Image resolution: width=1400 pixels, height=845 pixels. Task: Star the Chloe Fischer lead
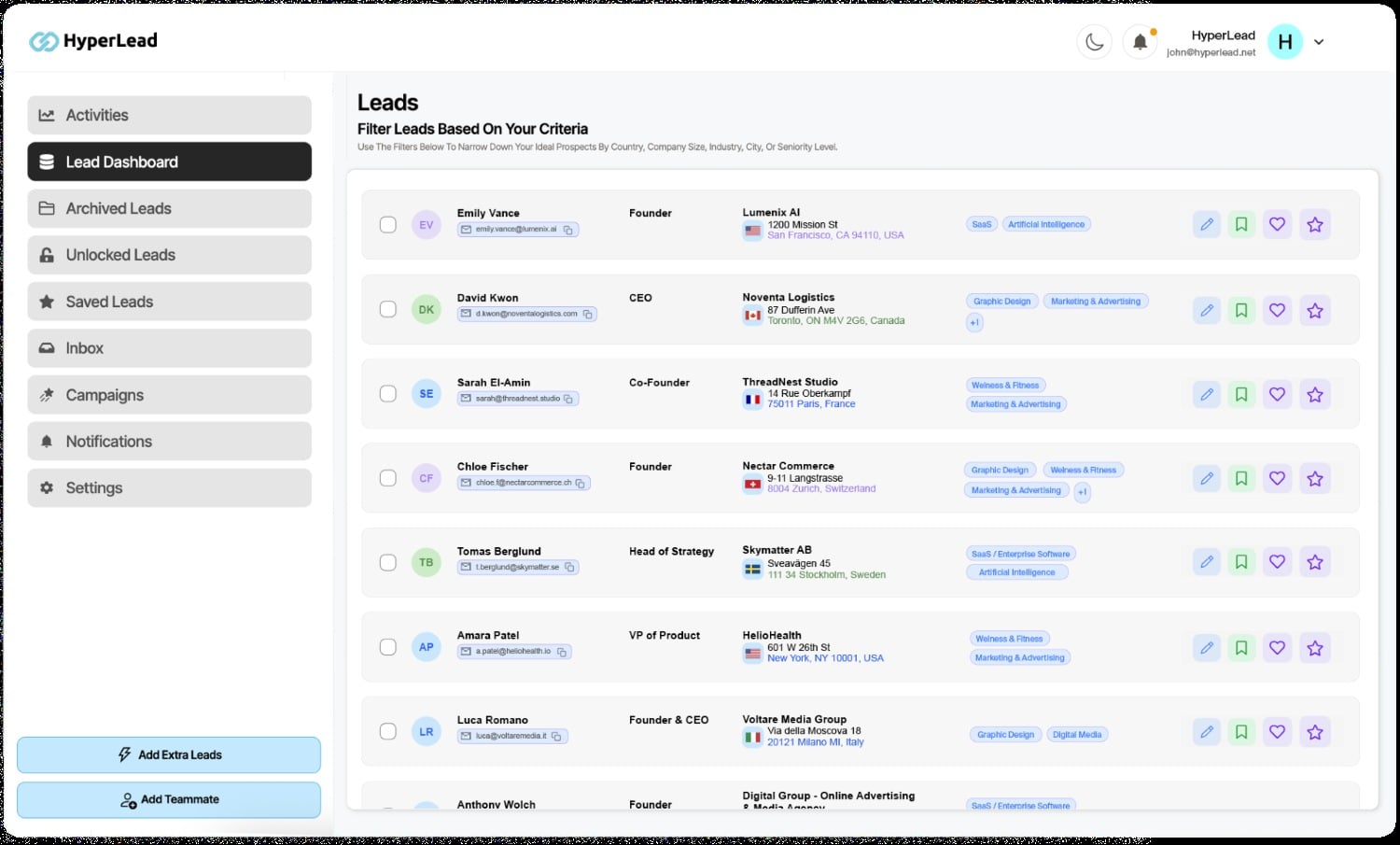click(x=1315, y=478)
